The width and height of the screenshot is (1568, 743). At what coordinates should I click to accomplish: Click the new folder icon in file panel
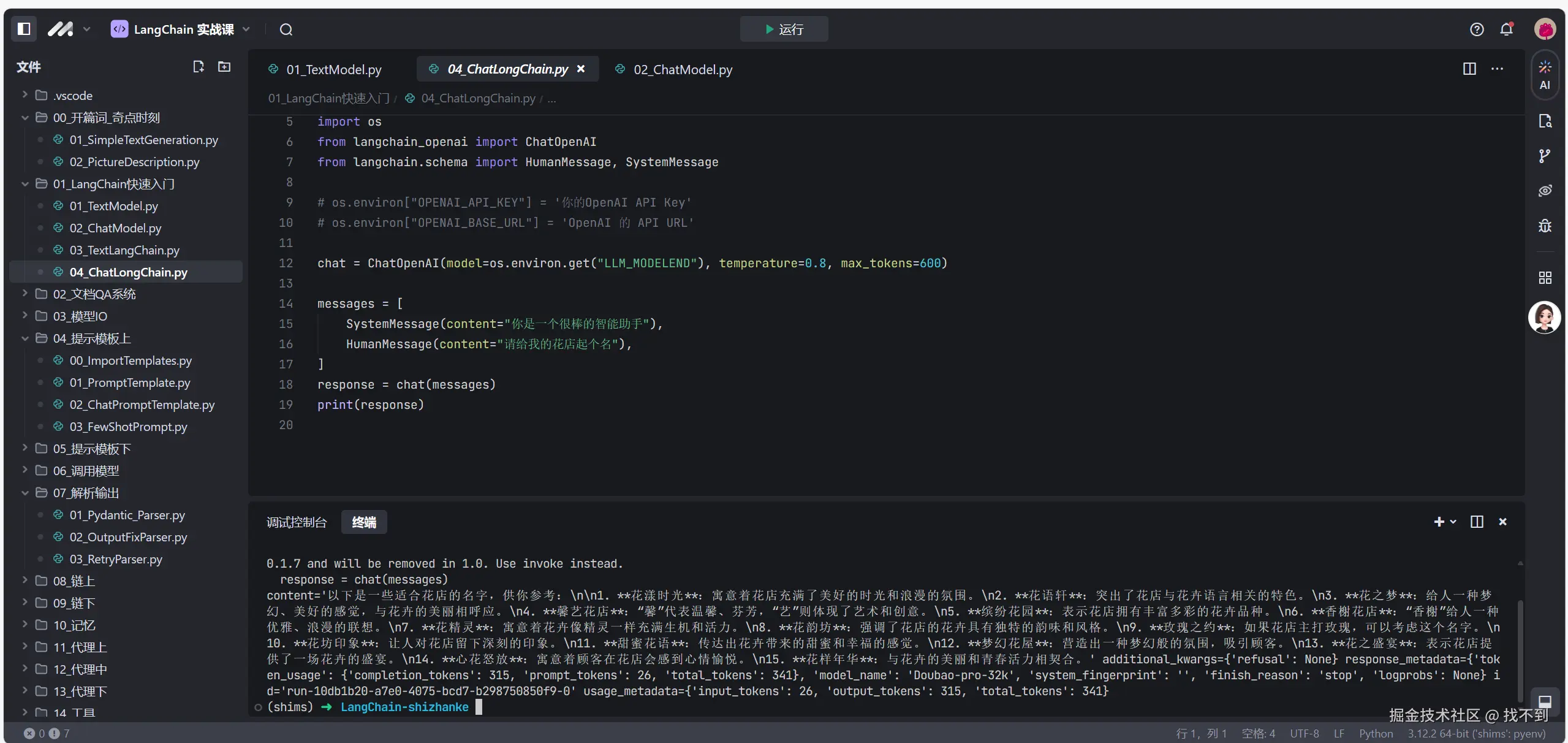(224, 67)
